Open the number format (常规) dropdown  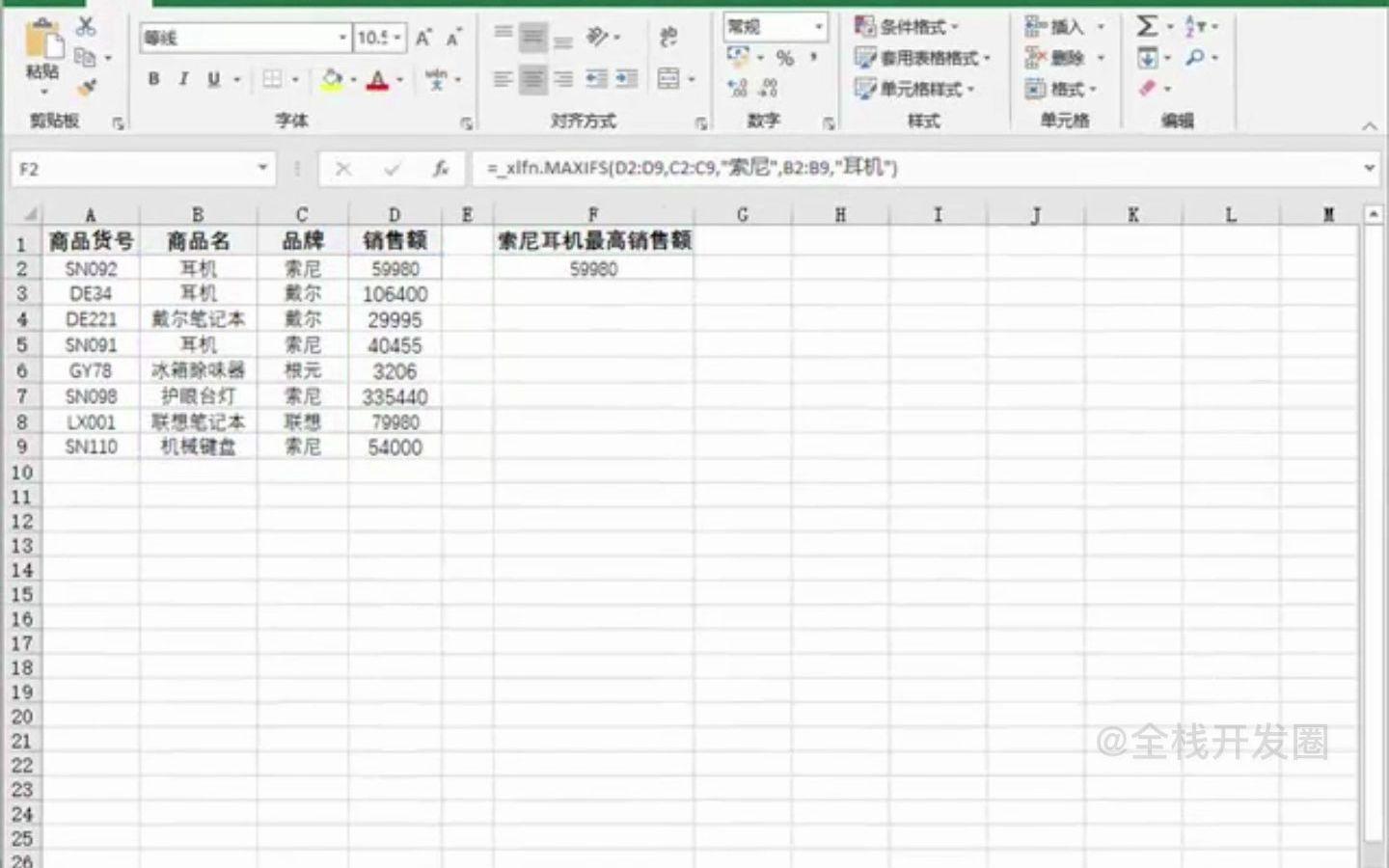819,27
